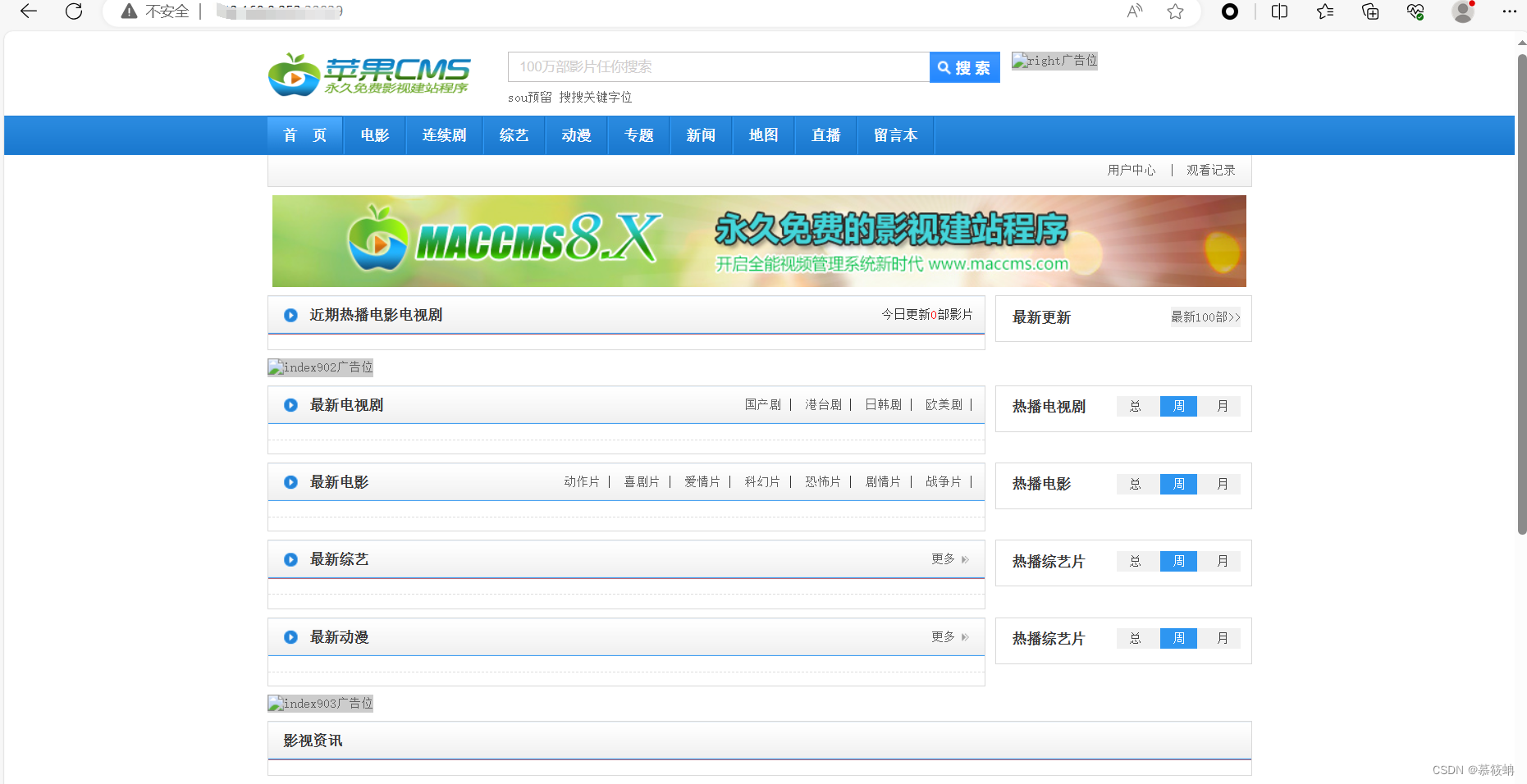Select the 总 tab for 热播电视剧

tap(1136, 407)
